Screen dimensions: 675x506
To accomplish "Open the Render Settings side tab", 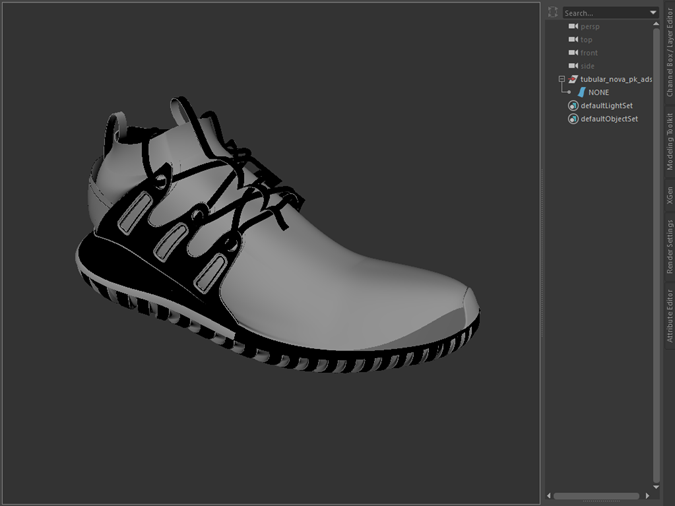I will click(x=669, y=246).
